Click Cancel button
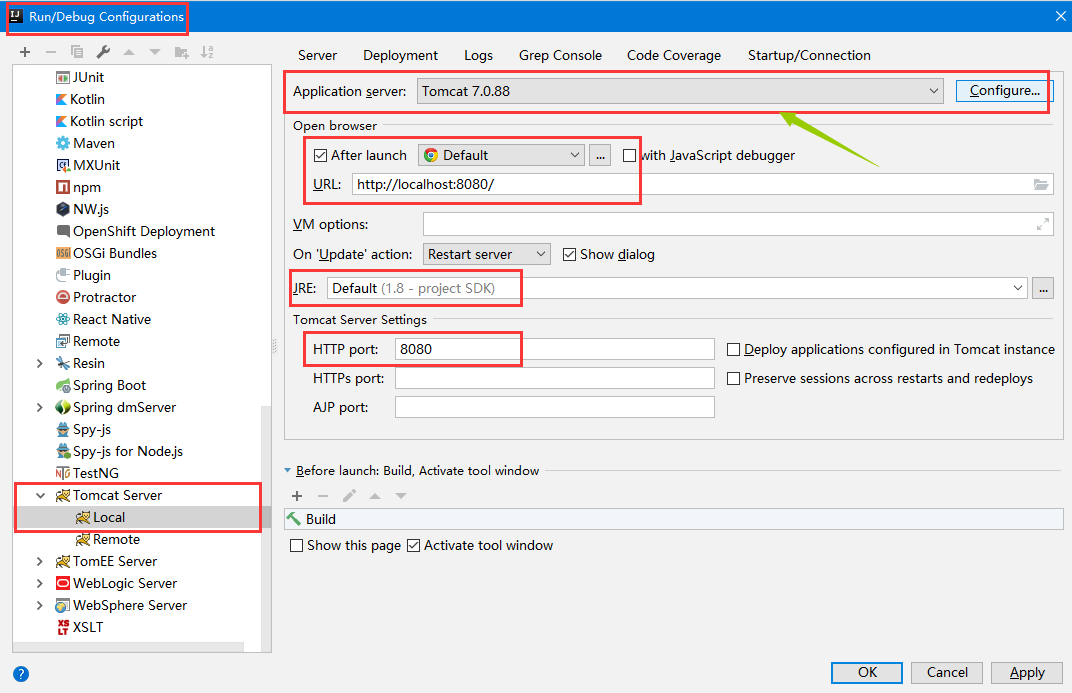The width and height of the screenshot is (1072, 693). 947,672
